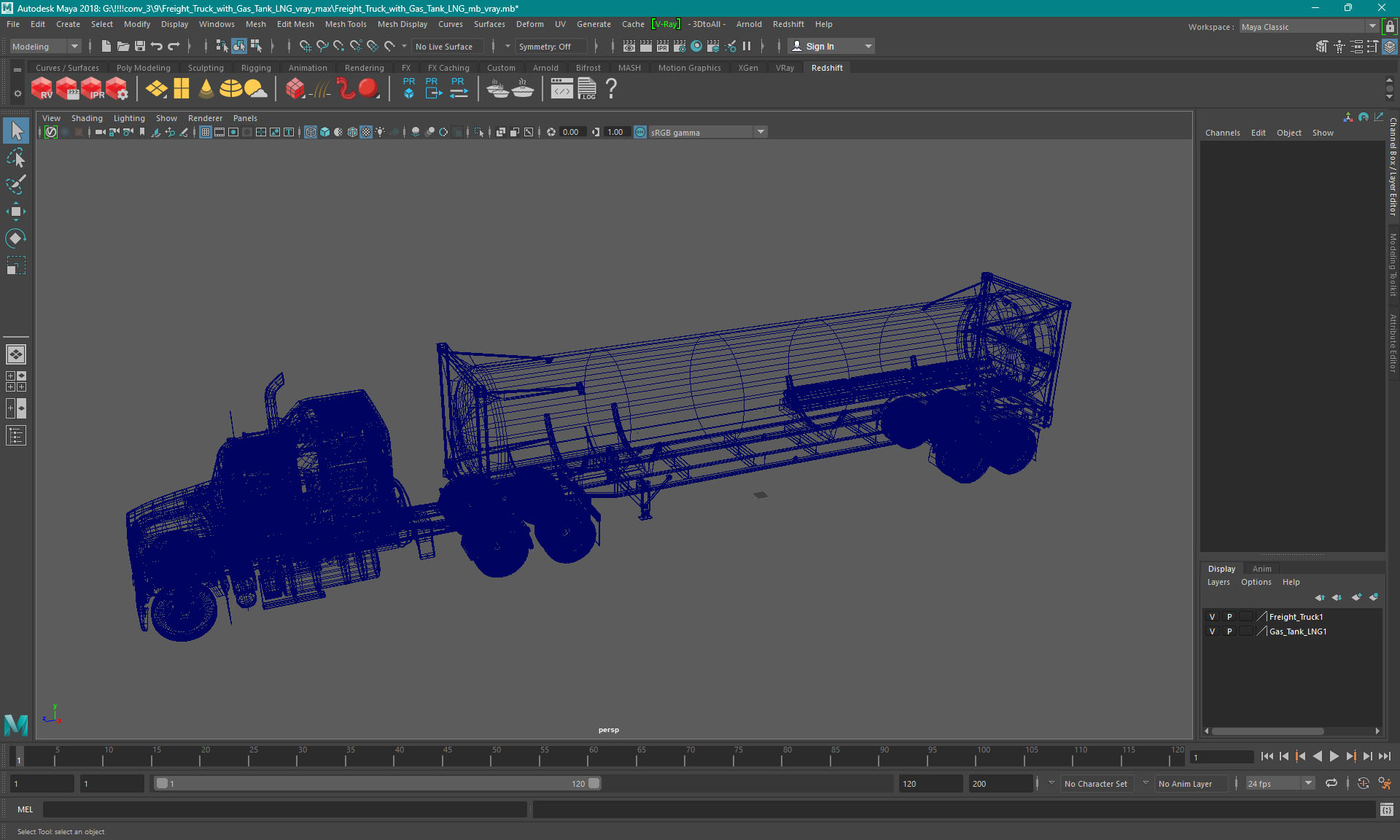This screenshot has height=840, width=1400.
Task: Activate the Lasso select tool
Action: (16, 157)
